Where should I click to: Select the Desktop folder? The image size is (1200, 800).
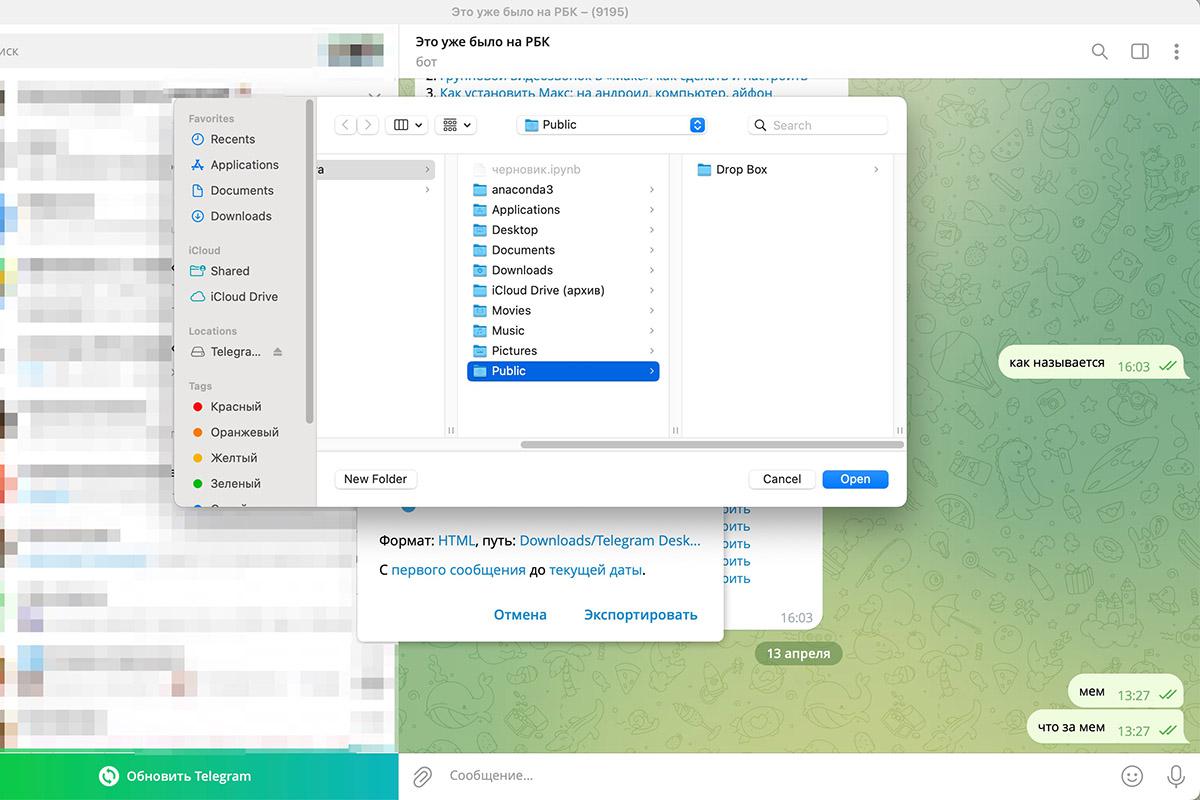(563, 230)
